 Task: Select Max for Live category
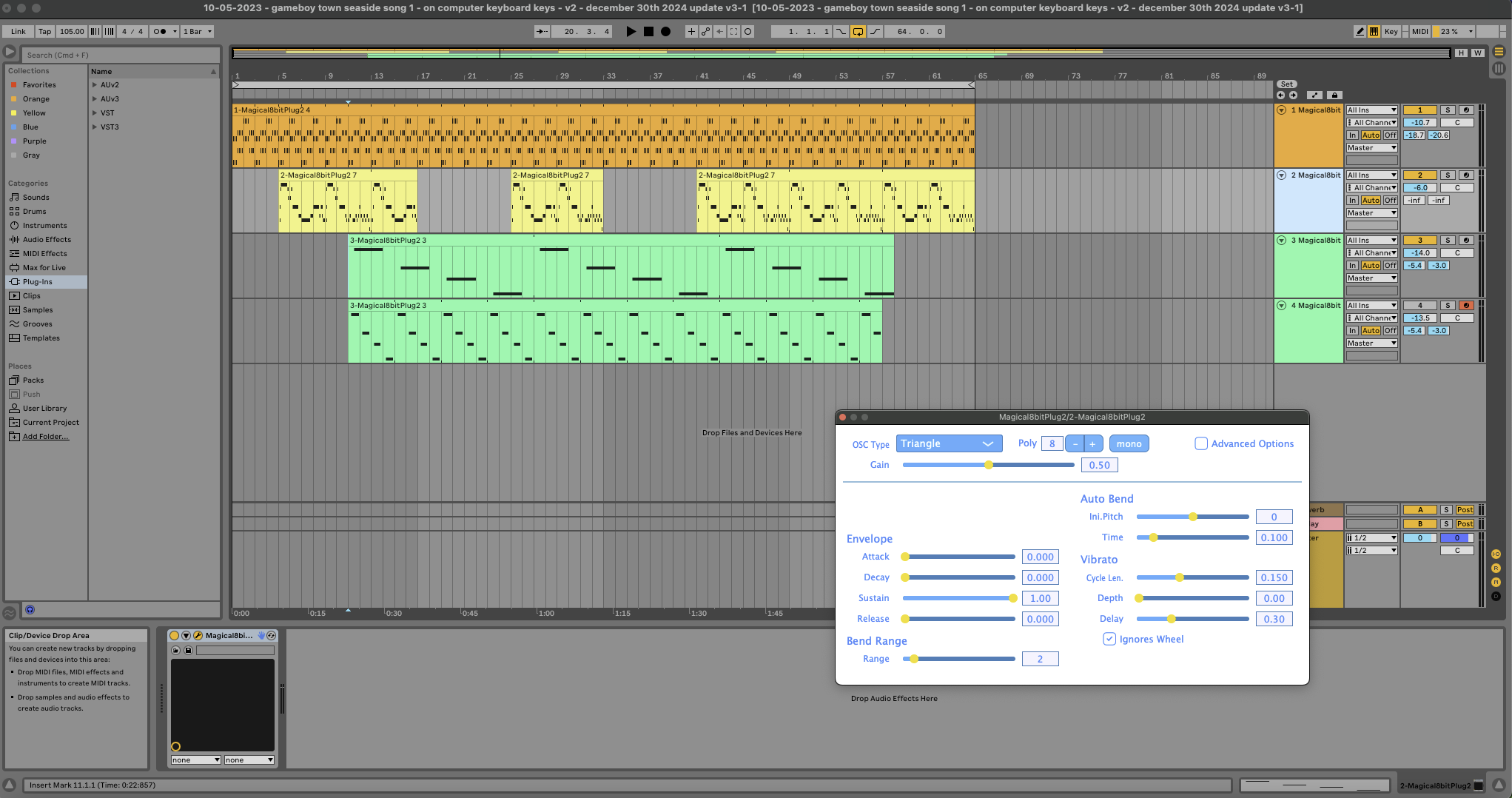pos(44,268)
